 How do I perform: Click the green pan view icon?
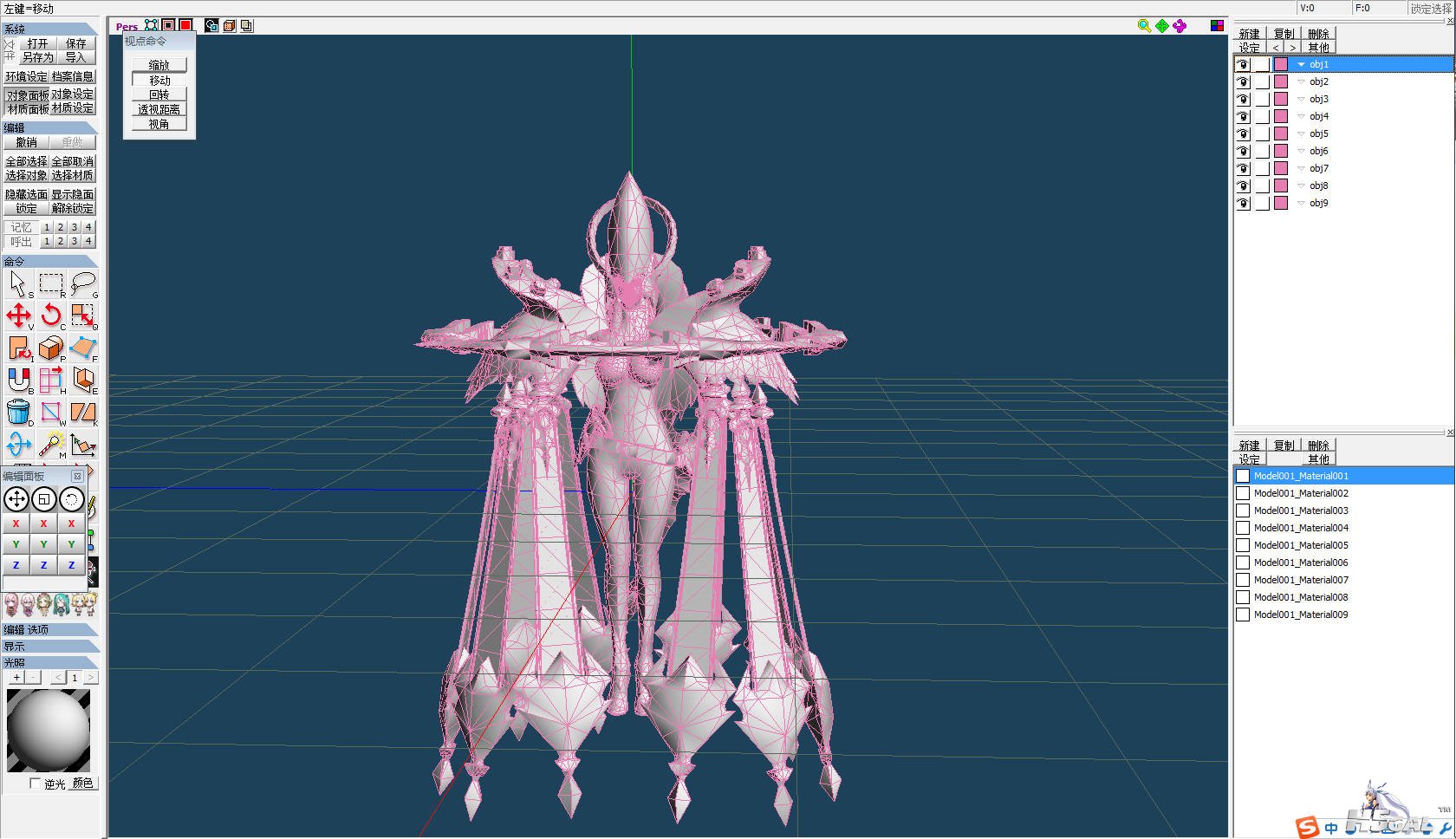coord(1162,26)
